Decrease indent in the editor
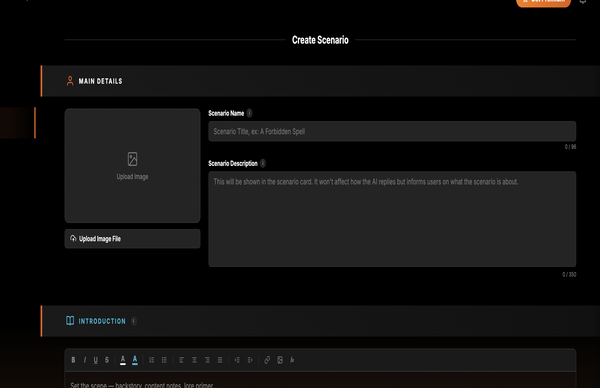This screenshot has width=600, height=388. tap(237, 360)
